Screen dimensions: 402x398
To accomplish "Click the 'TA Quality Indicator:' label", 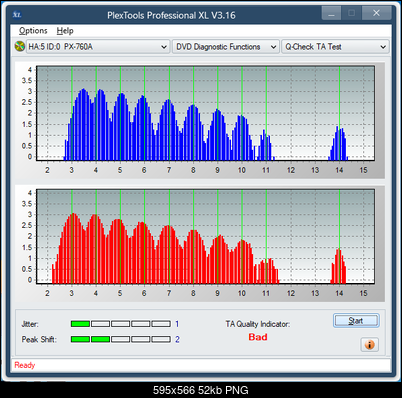I will [258, 324].
